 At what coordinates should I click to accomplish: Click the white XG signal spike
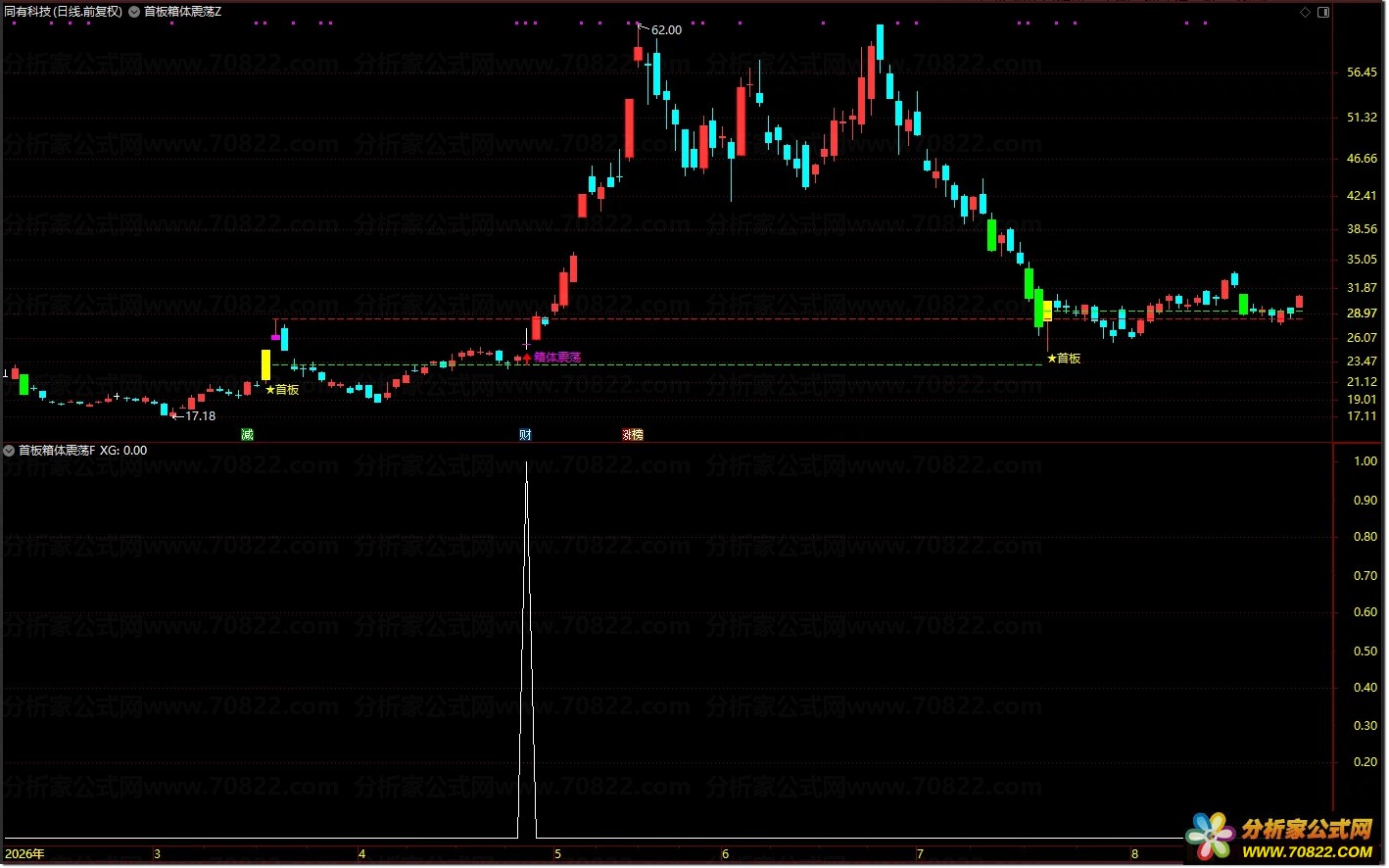point(527,651)
